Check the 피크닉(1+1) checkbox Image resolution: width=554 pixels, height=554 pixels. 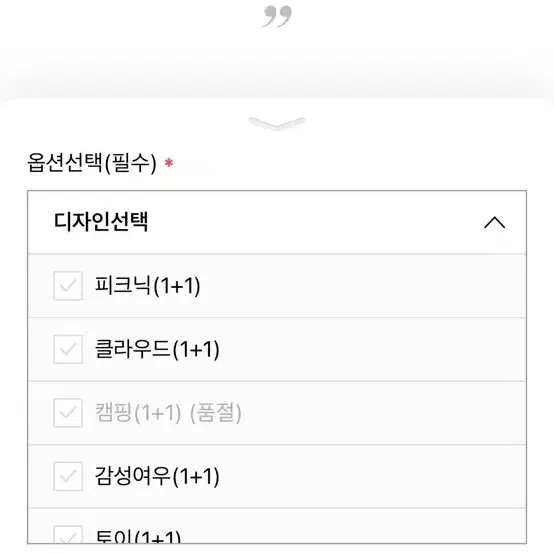(68, 285)
